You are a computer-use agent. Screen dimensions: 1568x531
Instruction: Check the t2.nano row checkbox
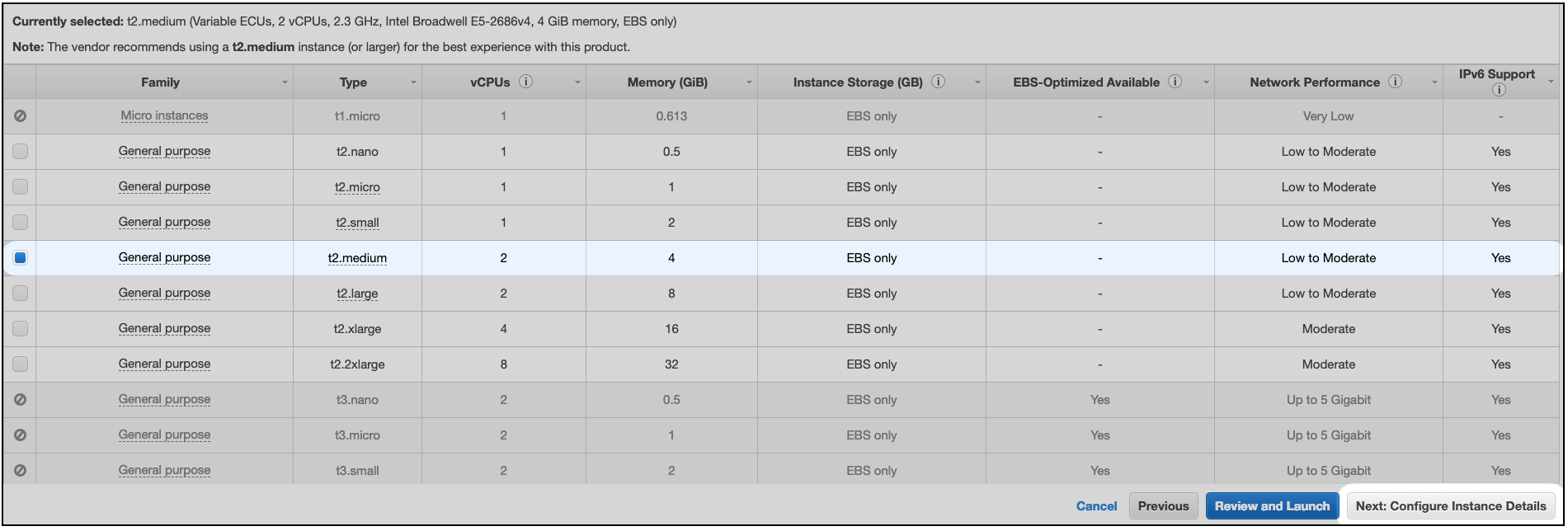point(19,151)
